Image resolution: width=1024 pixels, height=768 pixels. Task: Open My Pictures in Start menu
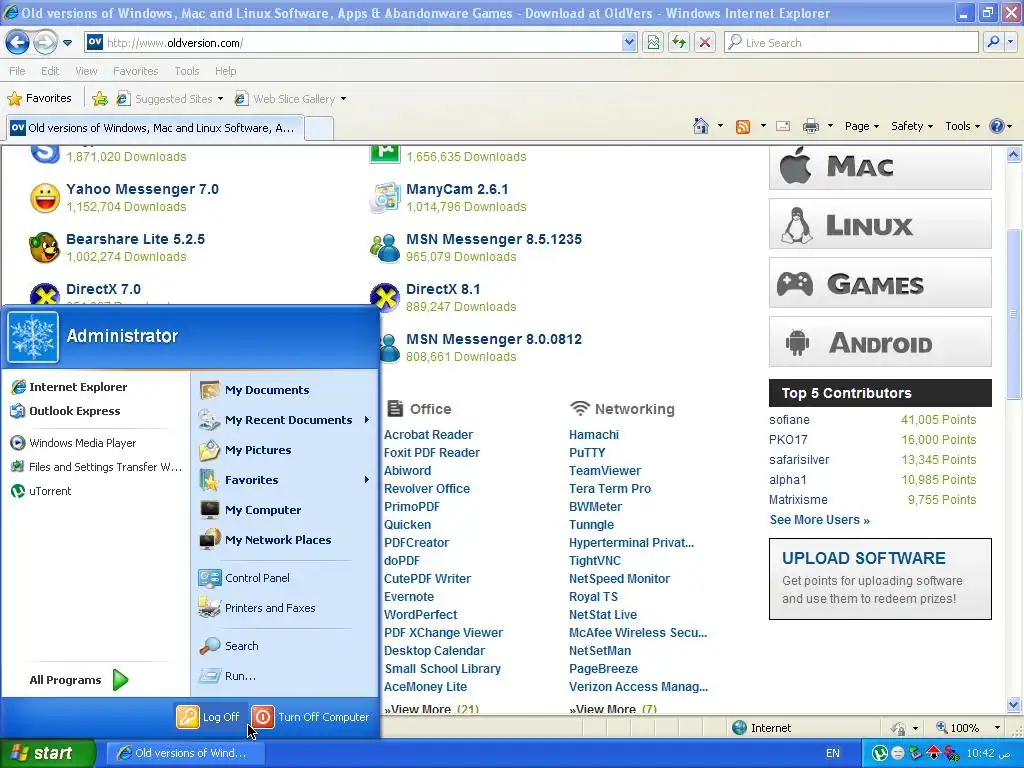click(x=246, y=450)
